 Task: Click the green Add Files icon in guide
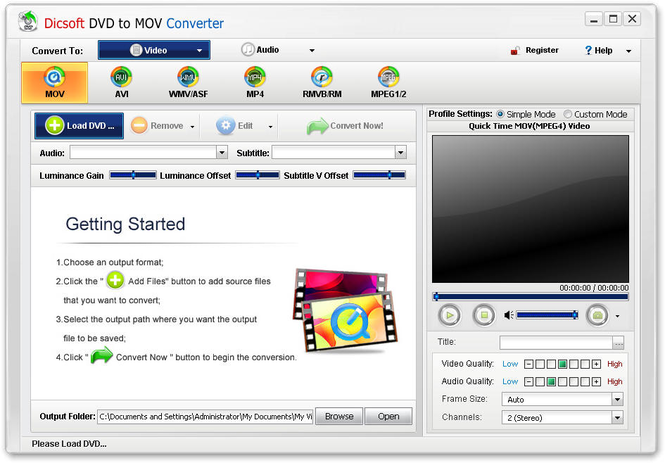click(115, 280)
